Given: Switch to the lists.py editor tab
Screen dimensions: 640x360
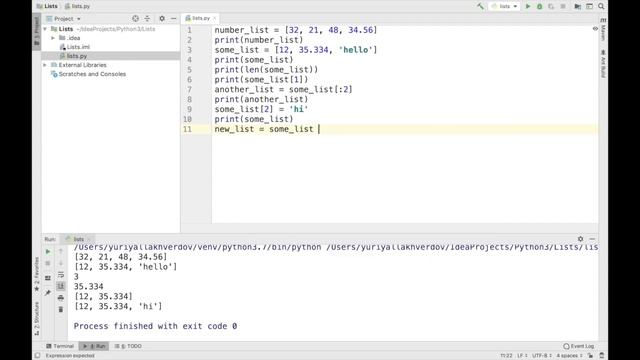Looking at the screenshot, I should tap(200, 18).
